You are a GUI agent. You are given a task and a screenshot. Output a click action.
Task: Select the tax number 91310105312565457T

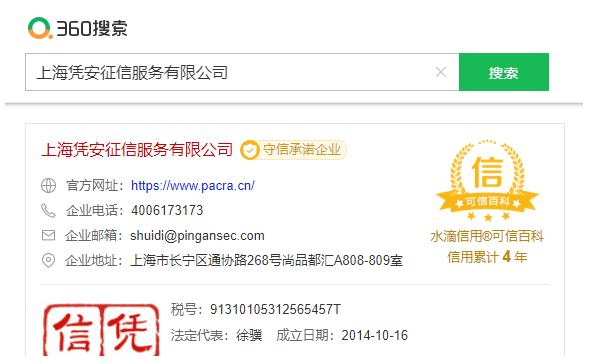coord(275,309)
